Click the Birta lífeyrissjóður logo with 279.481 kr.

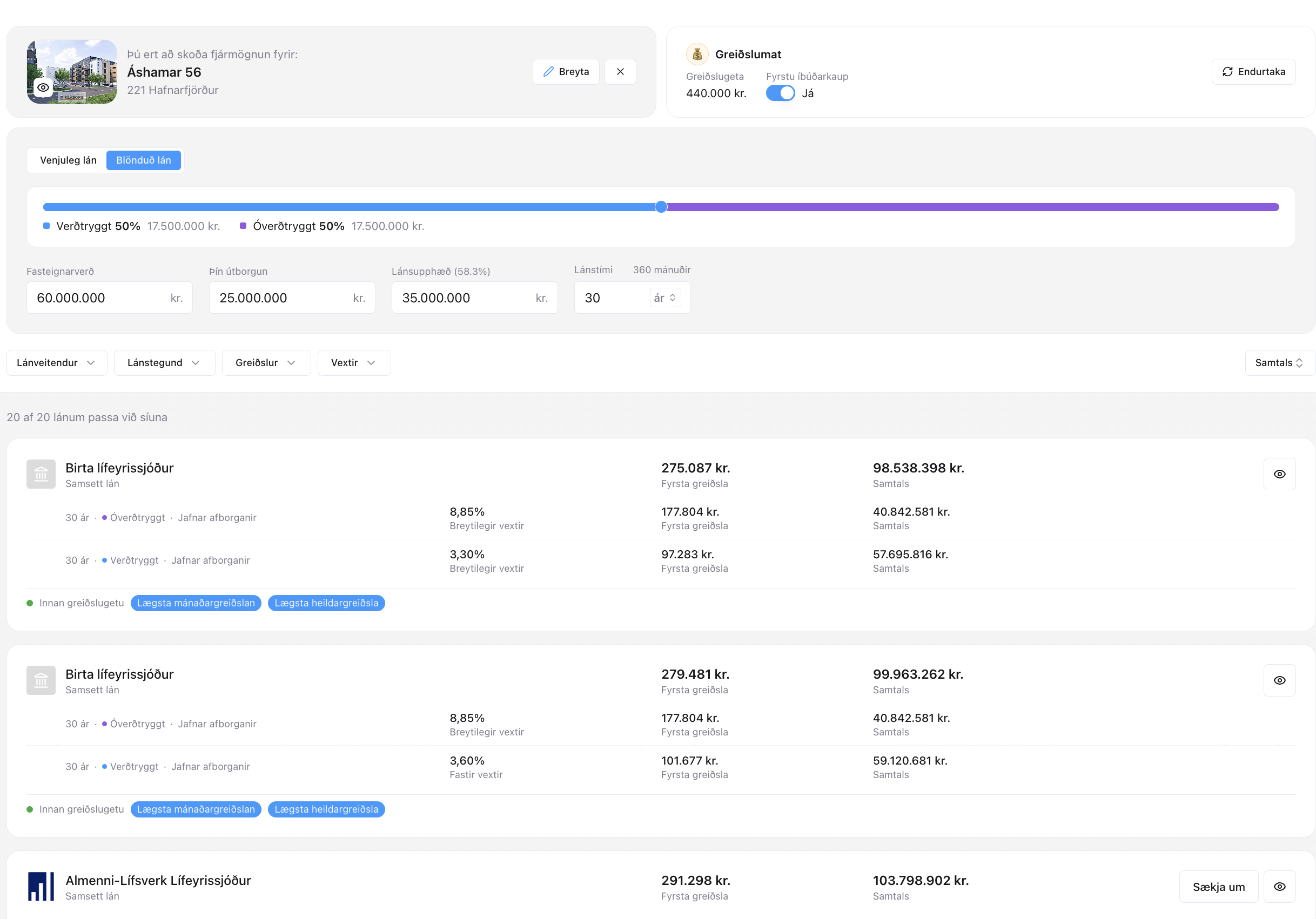(41, 680)
